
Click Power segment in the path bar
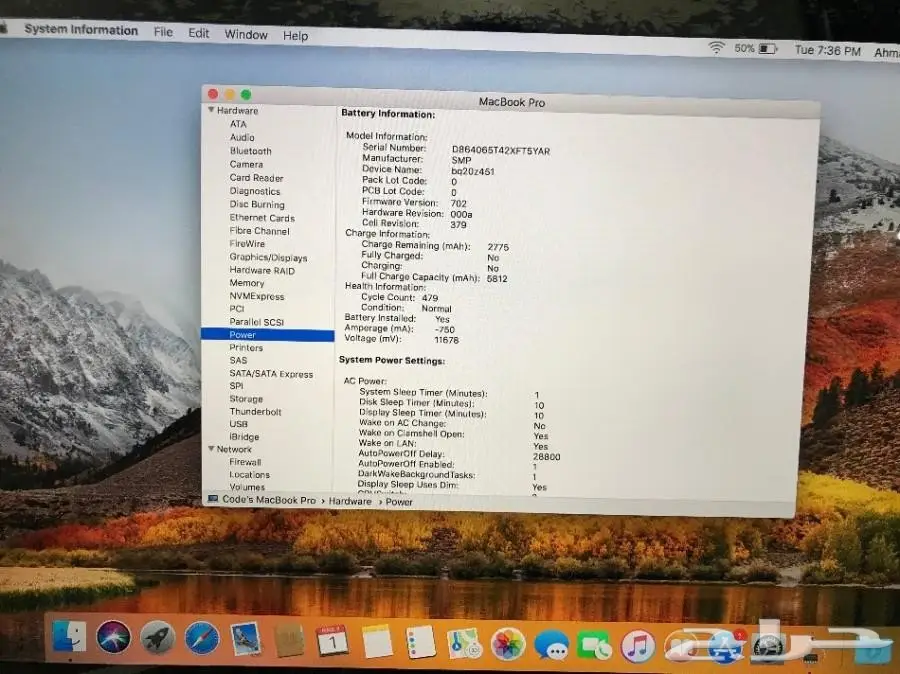(399, 502)
